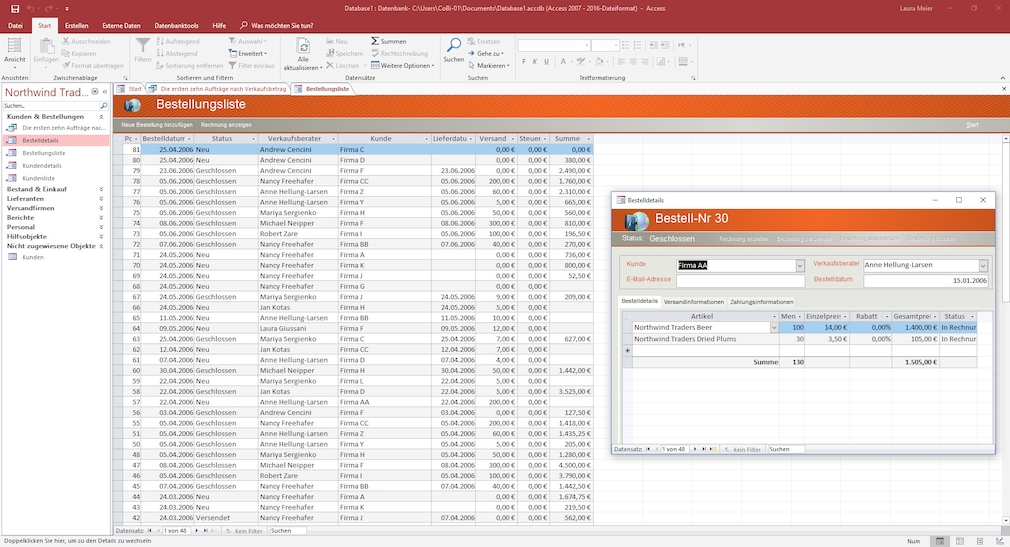Screen dimensions: 1010x547
Task: Click the Summen sigma icon
Action: [374, 41]
